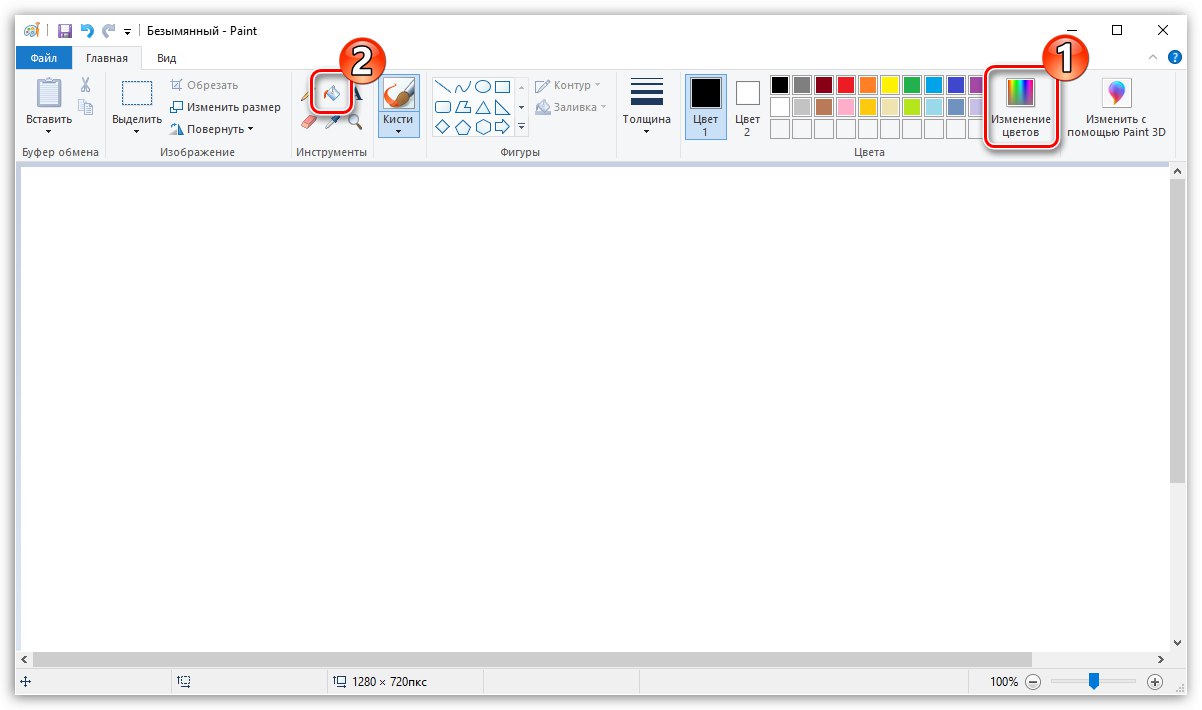1202x710 pixels.
Task: Choose the Curve shape
Action: [x=463, y=87]
